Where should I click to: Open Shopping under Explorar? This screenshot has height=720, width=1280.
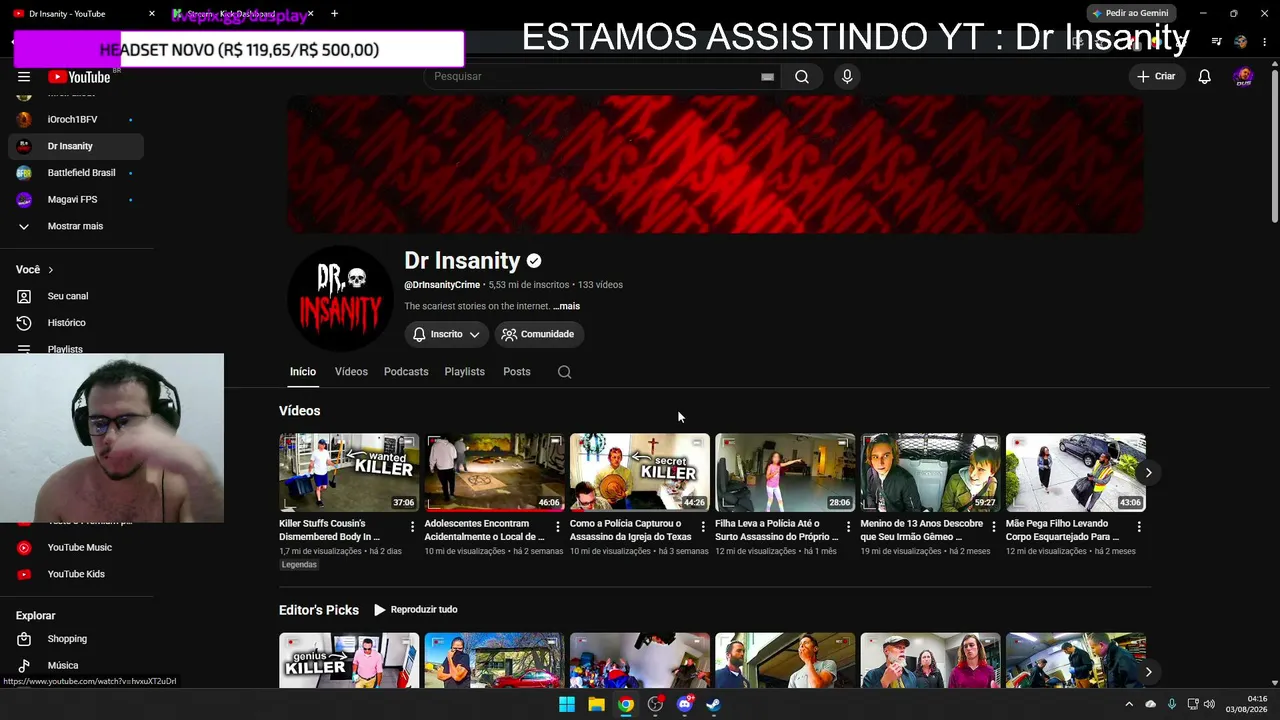click(x=76, y=639)
